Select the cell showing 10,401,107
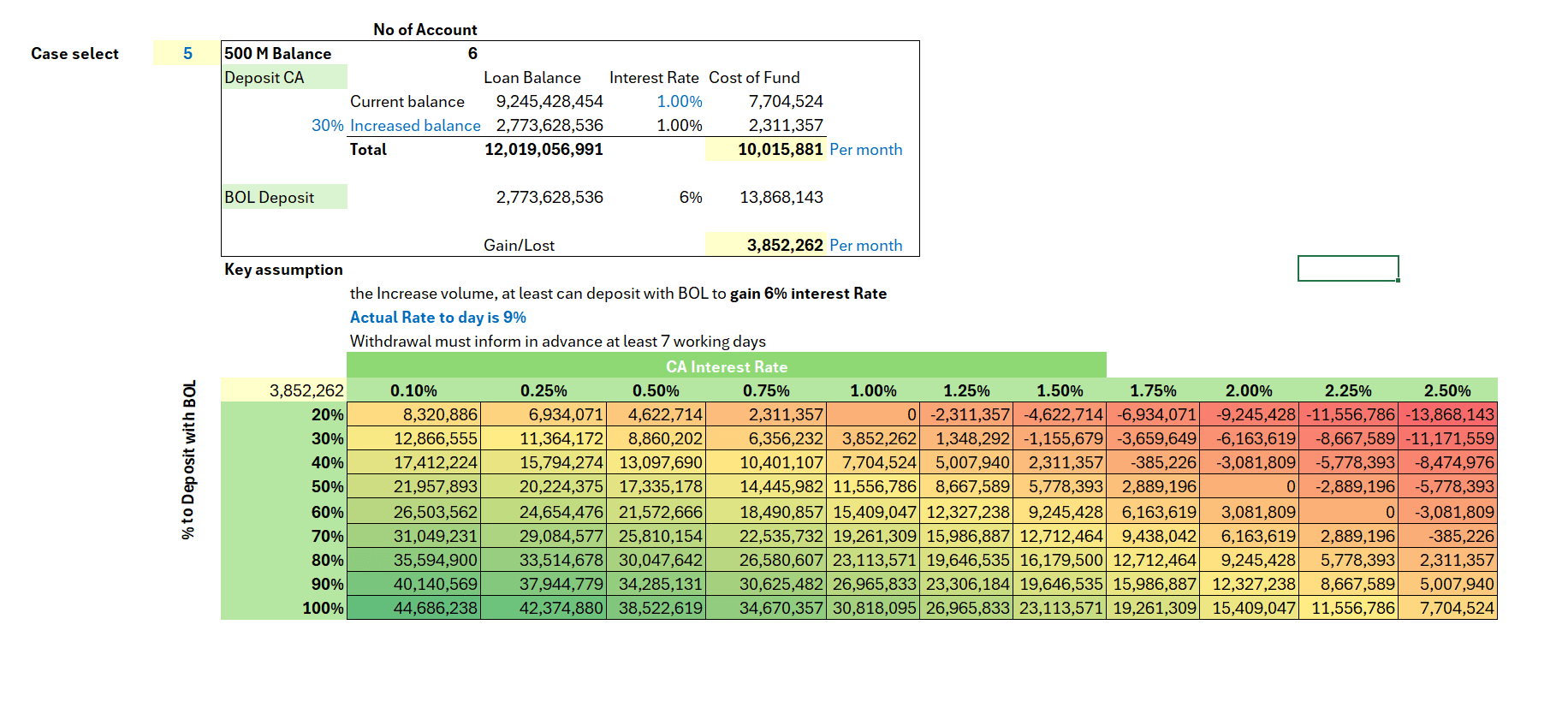Image resolution: width=1568 pixels, height=702 pixels. click(x=766, y=462)
